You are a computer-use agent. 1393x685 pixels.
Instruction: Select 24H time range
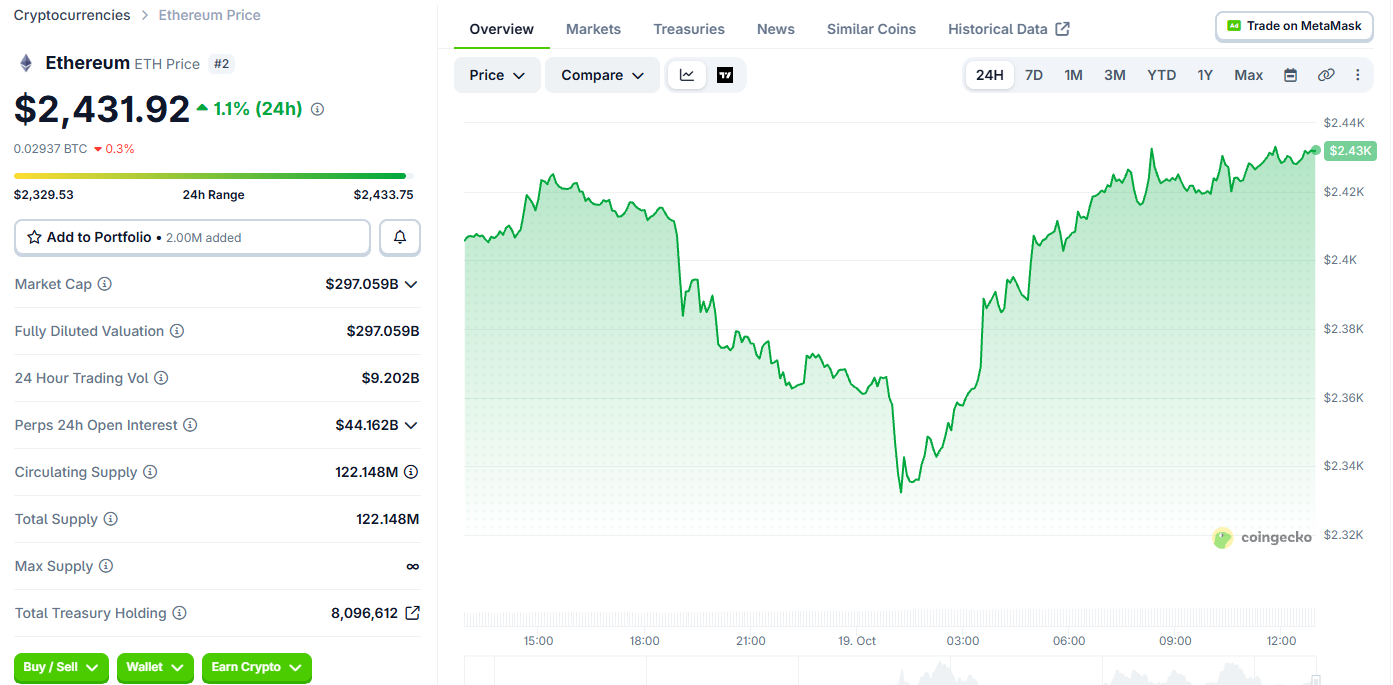[x=989, y=75]
